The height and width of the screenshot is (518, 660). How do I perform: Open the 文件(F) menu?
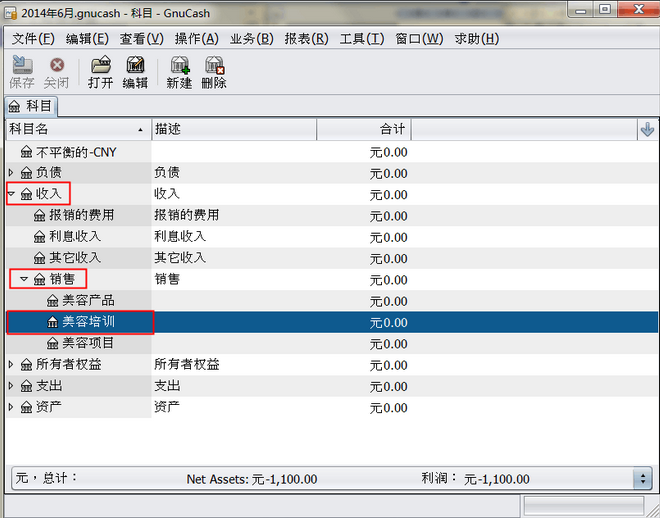tap(33, 39)
